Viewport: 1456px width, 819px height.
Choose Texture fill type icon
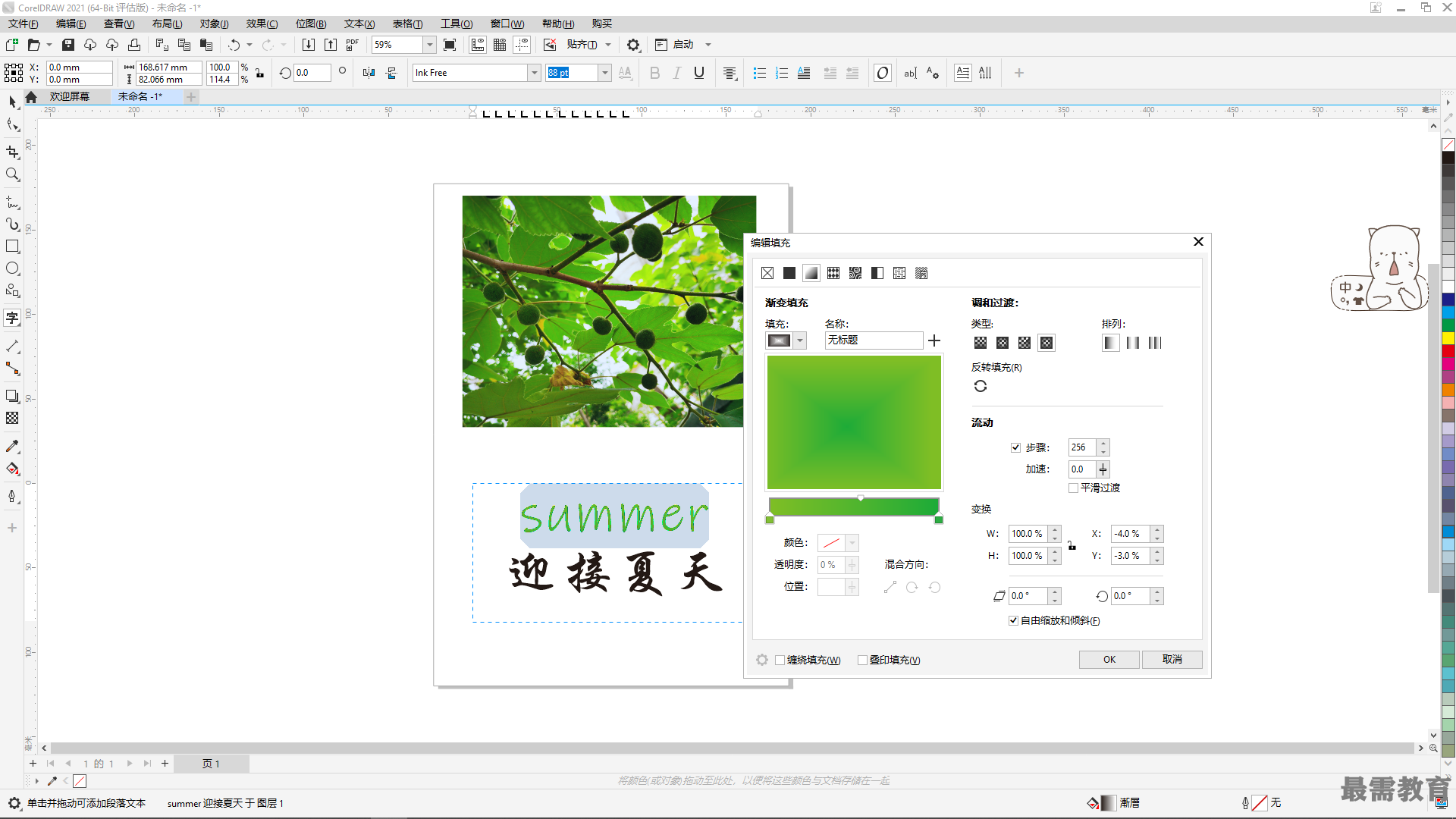[899, 273]
